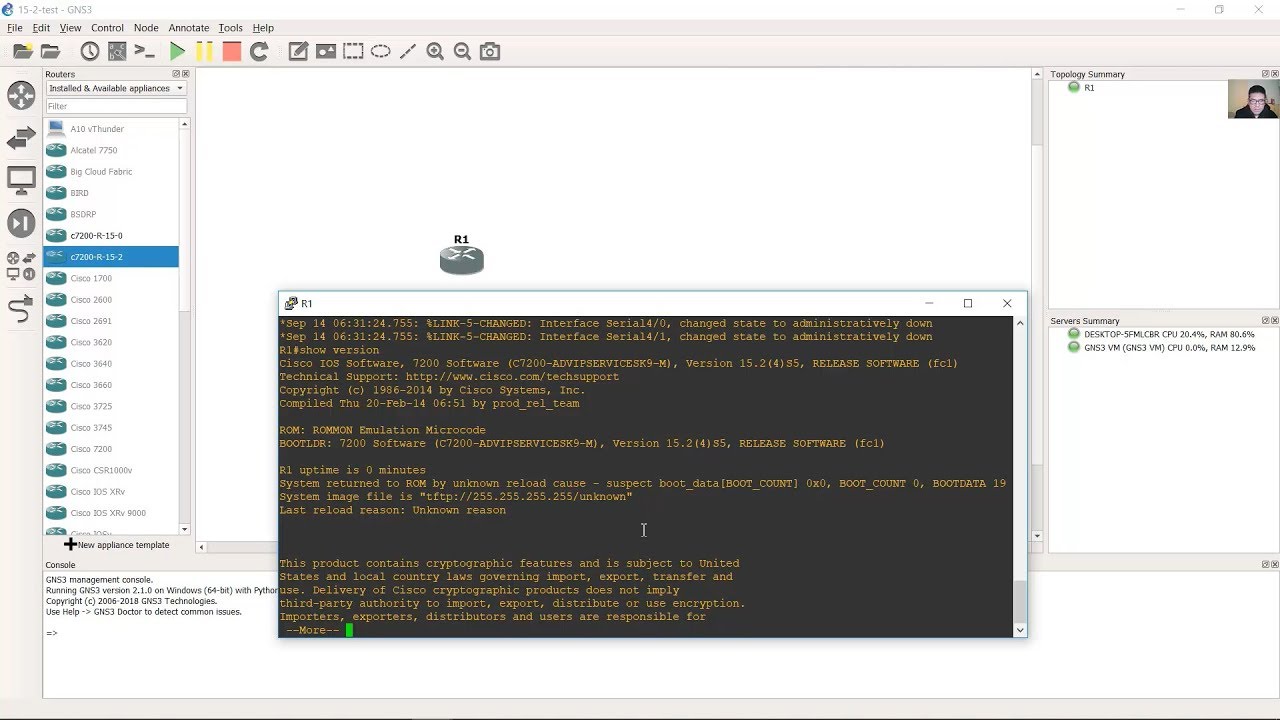The width and height of the screenshot is (1280, 720).
Task: Browse security devices sidebar icon
Action: pos(21,223)
